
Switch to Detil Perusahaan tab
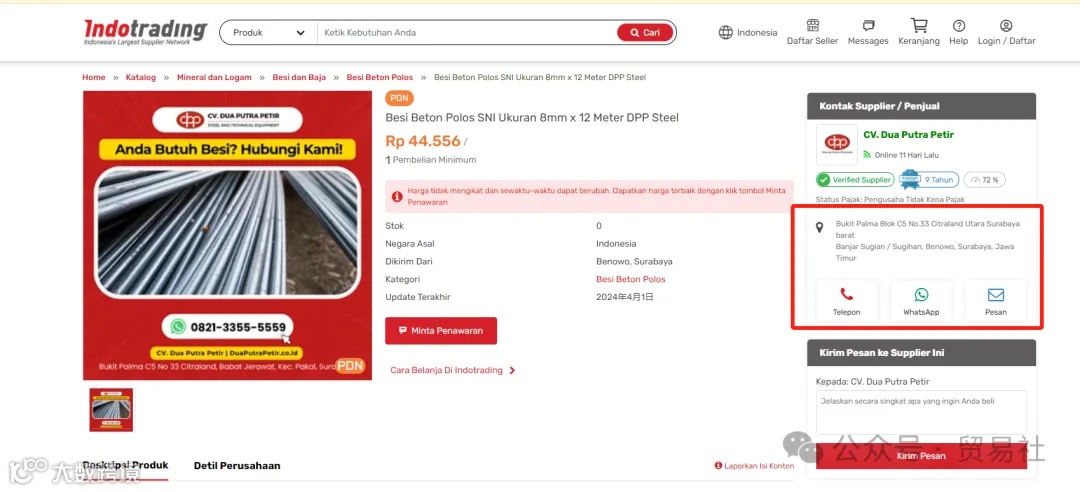[237, 466]
